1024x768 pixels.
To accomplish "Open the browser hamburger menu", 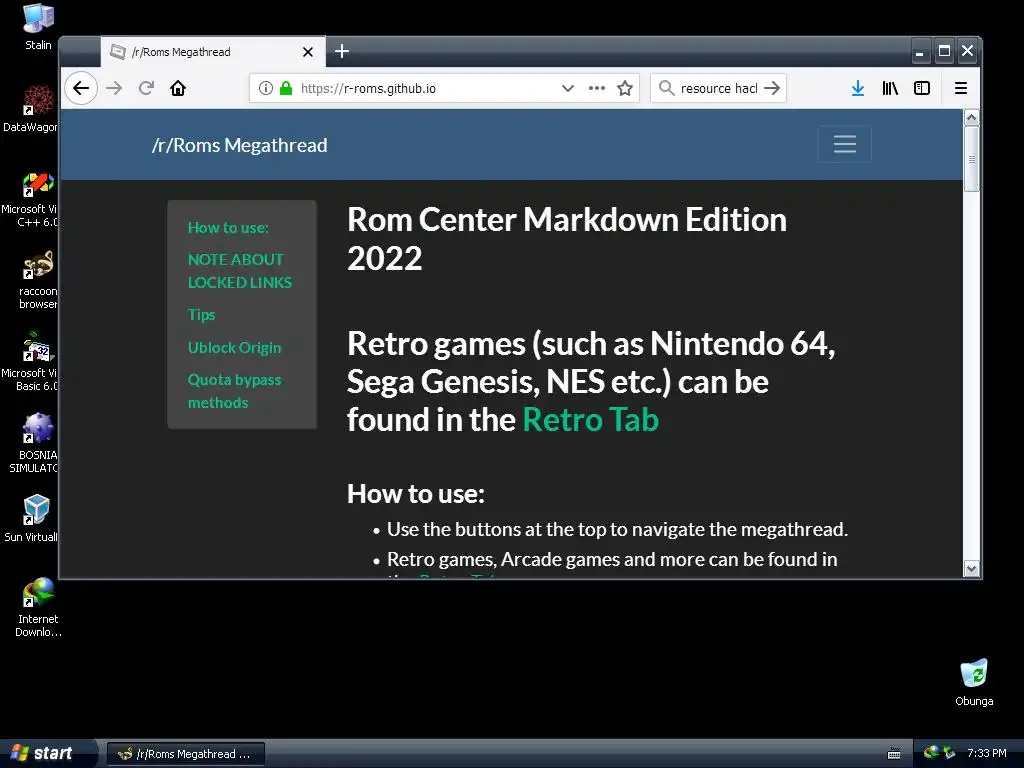I will click(961, 88).
